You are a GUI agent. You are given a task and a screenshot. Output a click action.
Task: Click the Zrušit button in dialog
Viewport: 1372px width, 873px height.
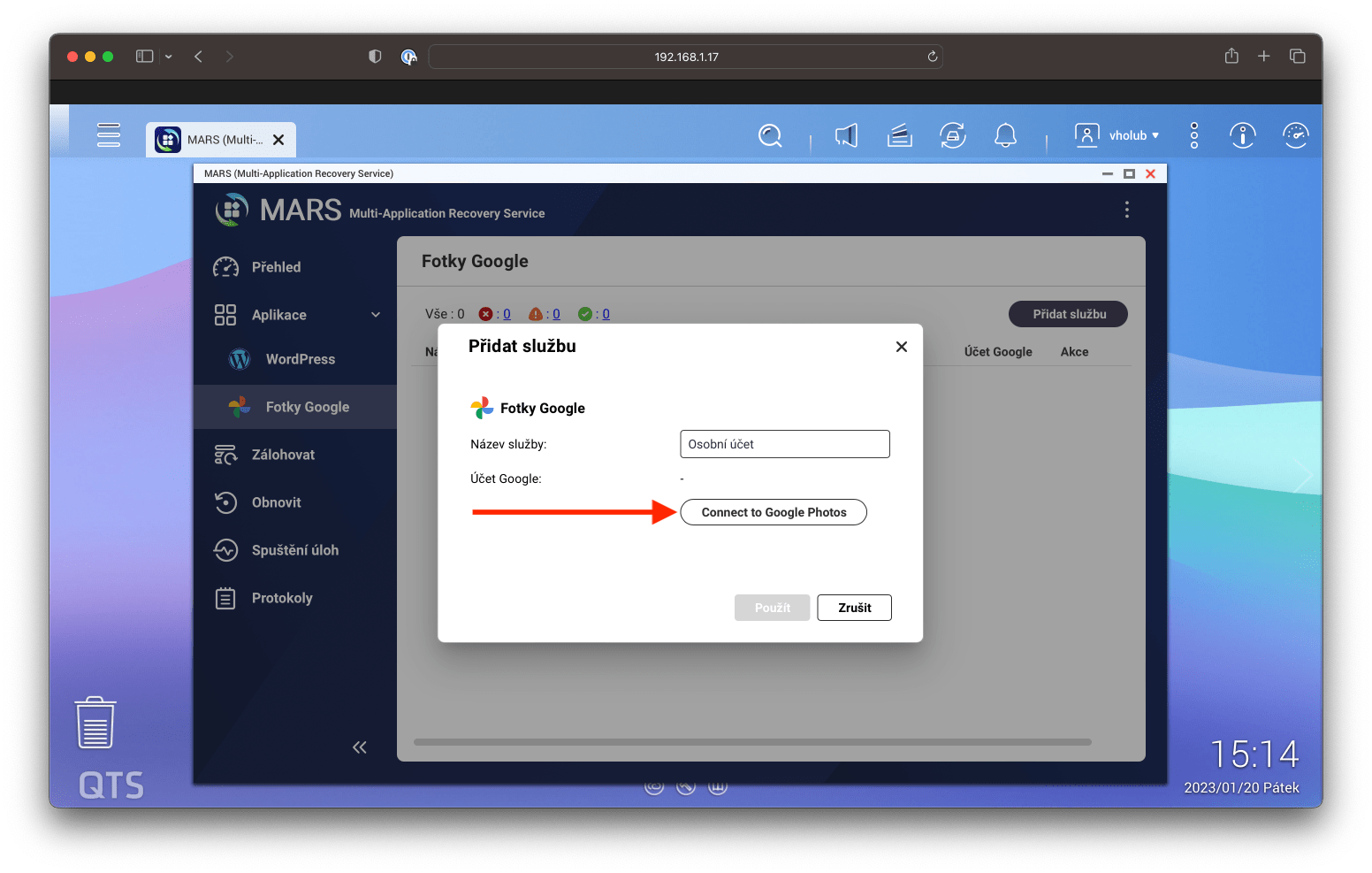(x=854, y=608)
